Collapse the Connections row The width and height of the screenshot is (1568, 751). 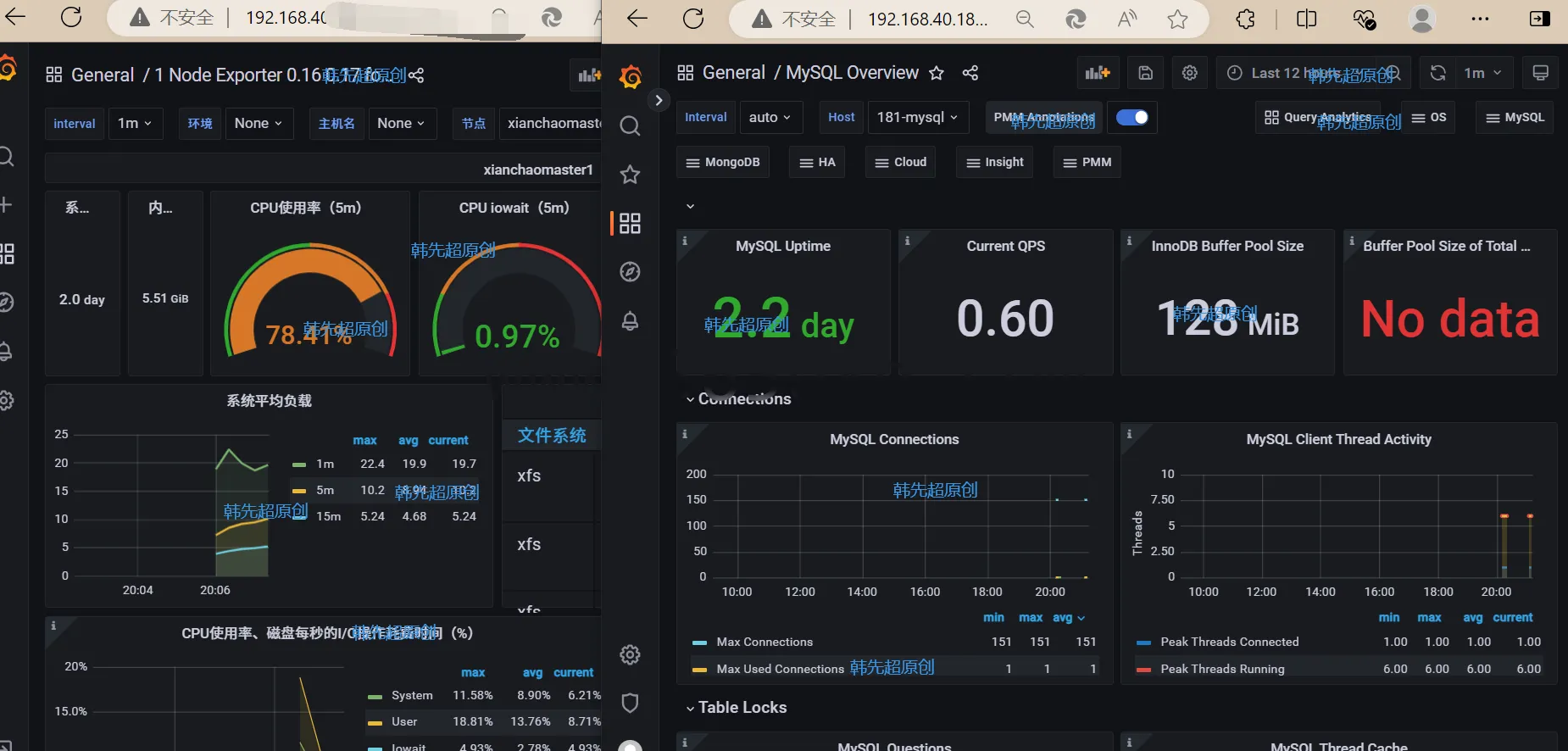coord(739,399)
